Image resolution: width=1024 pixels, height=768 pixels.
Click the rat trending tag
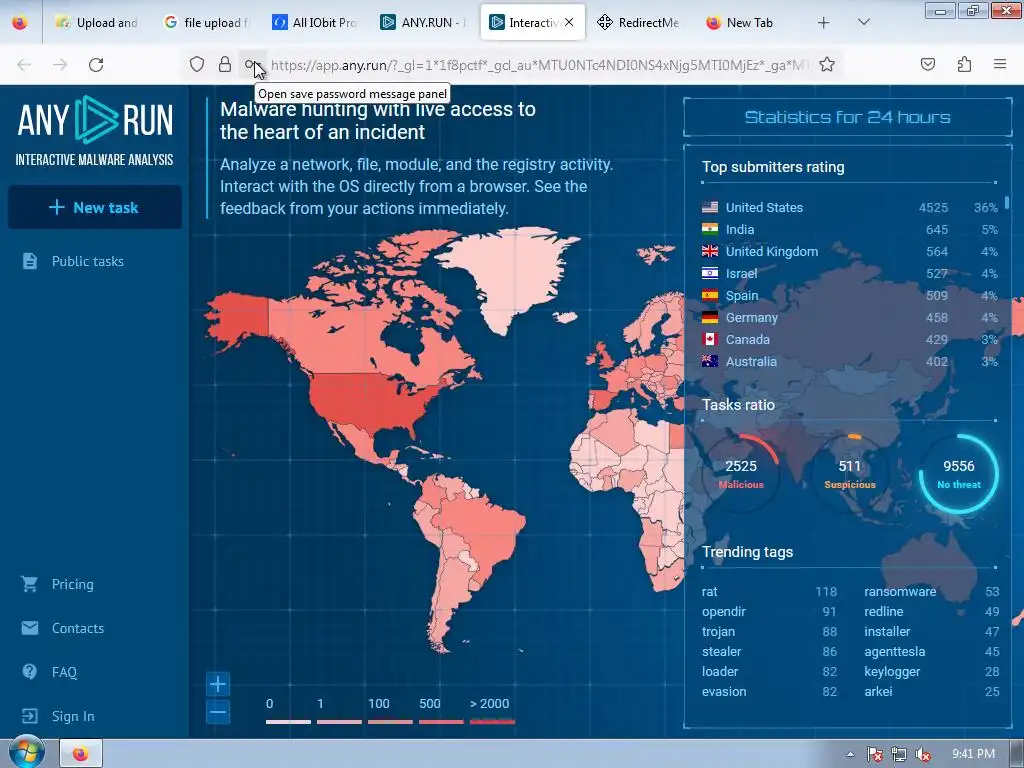[709, 592]
